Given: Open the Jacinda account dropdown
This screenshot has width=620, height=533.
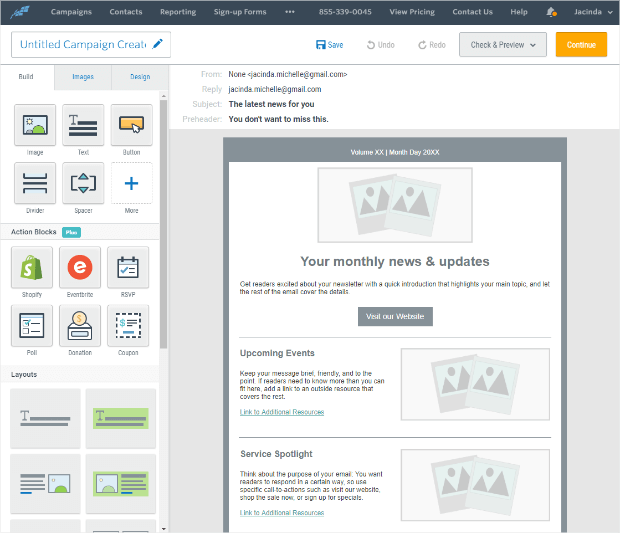Looking at the screenshot, I should (593, 12).
